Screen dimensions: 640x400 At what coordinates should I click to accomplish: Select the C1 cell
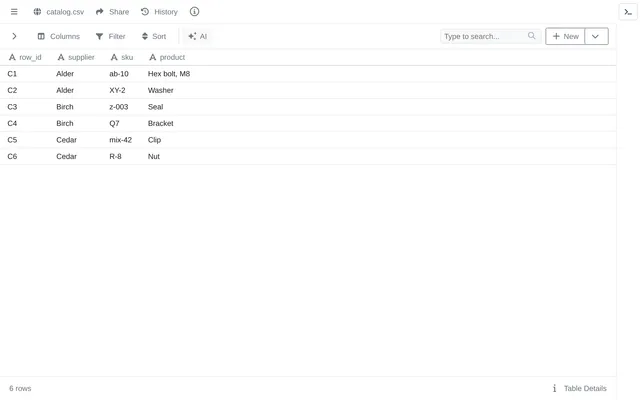coord(12,74)
